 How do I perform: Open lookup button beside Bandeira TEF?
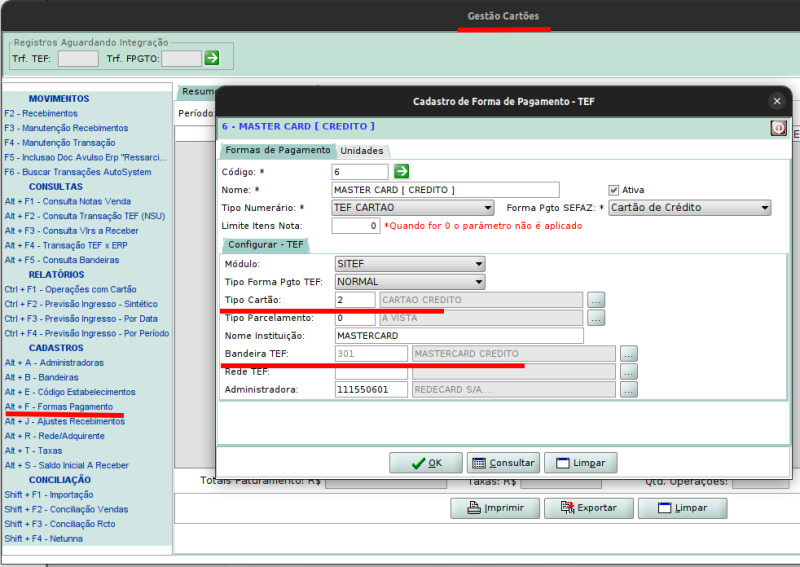[x=628, y=354]
